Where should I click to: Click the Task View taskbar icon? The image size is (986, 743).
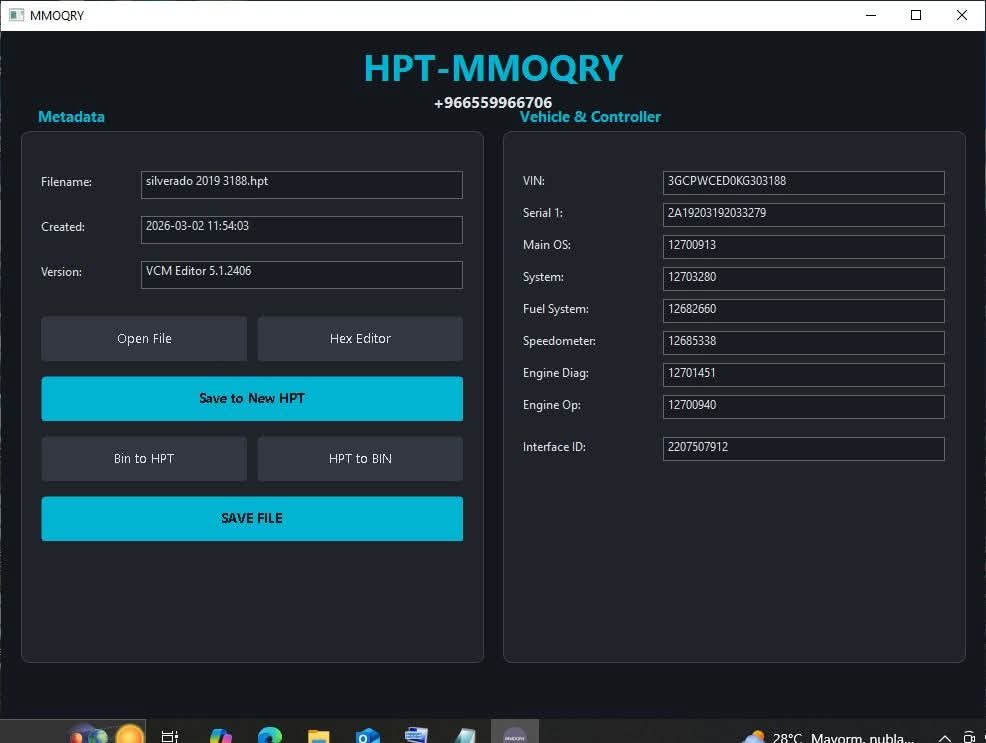[170, 736]
